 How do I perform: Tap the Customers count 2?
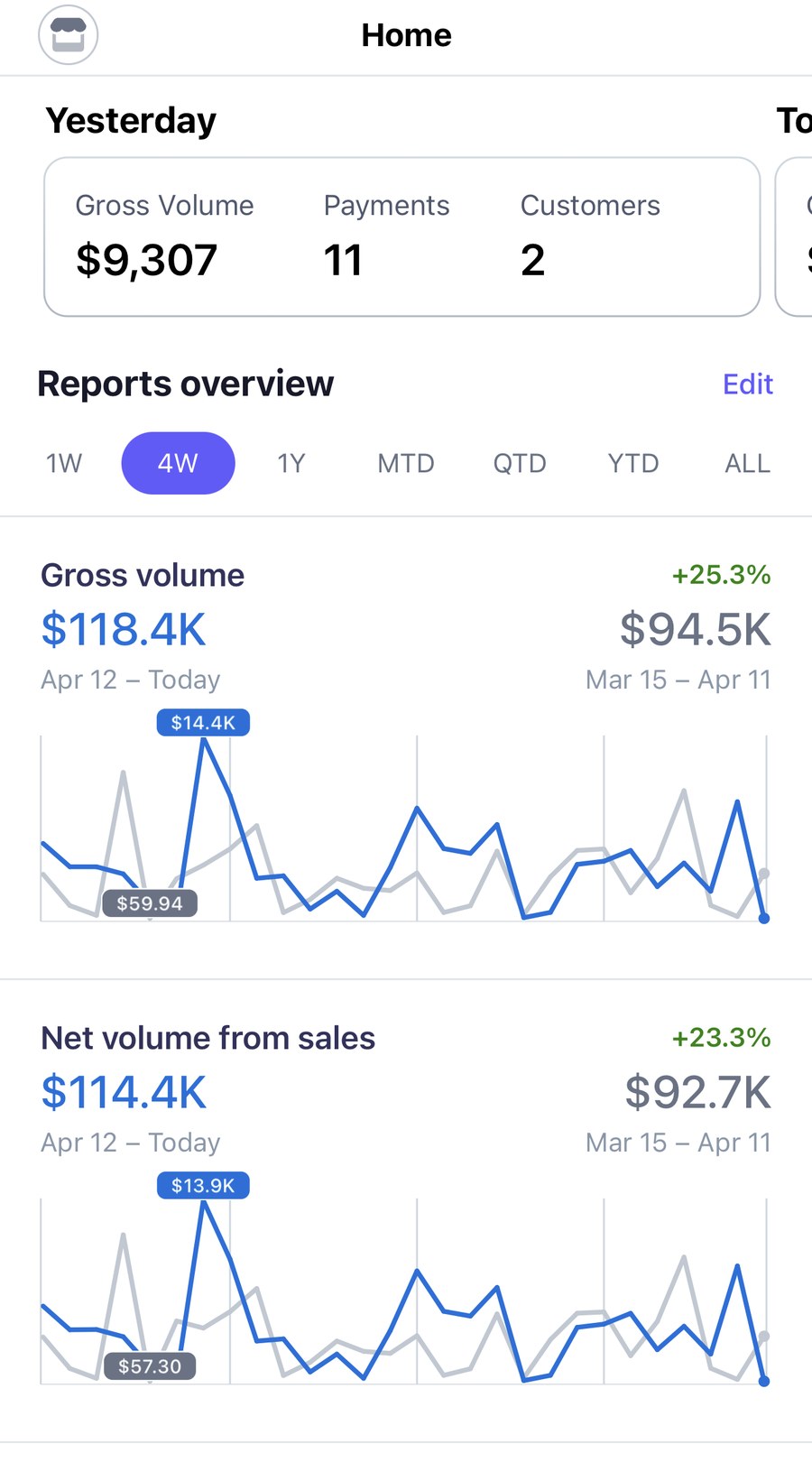(533, 260)
